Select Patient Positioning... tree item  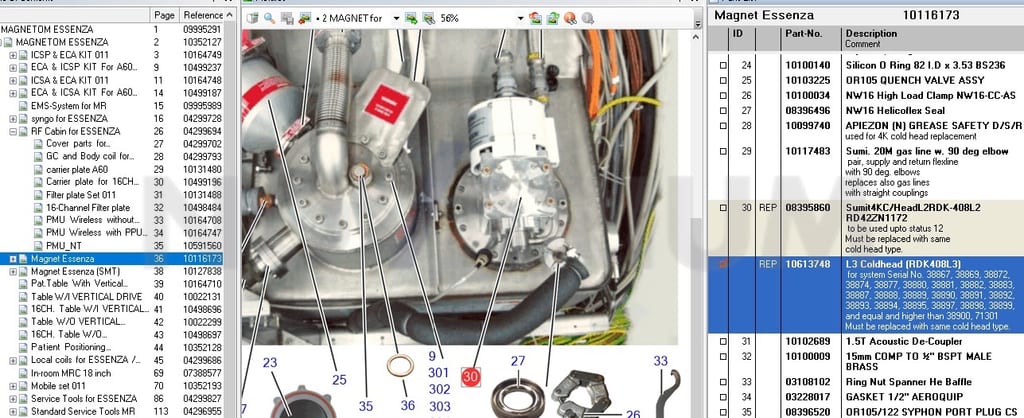click(71, 348)
